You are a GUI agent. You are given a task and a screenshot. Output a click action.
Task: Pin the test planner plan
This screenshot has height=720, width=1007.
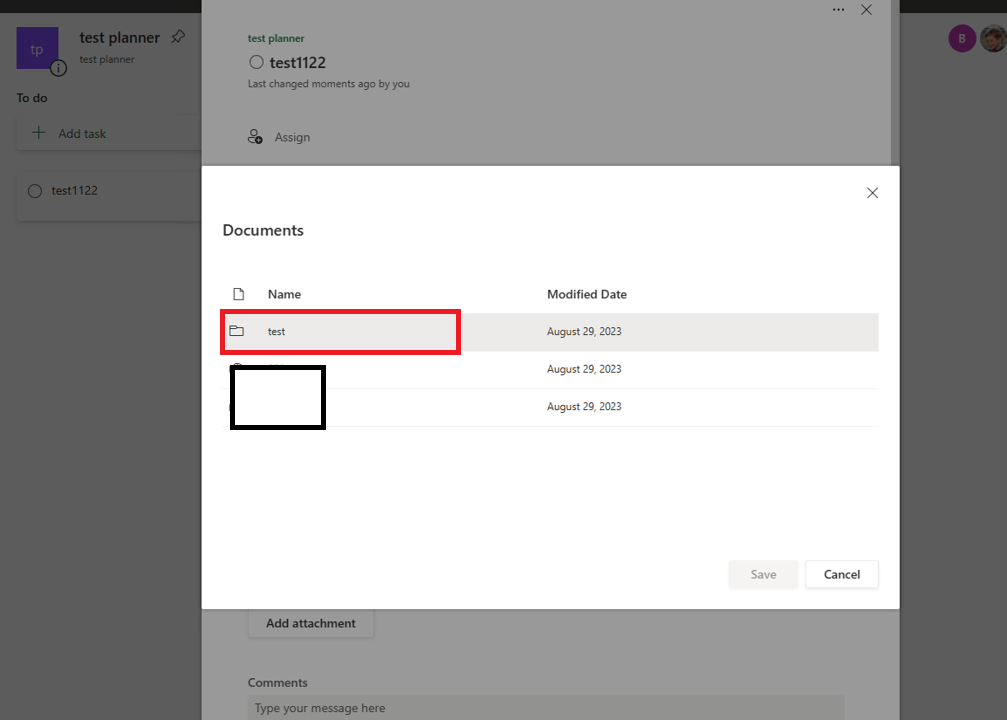178,37
